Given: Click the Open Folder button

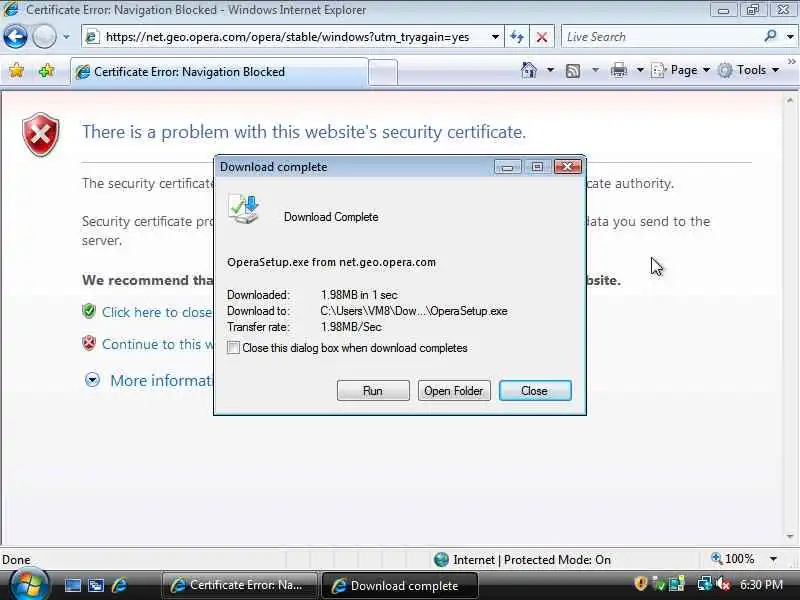Looking at the screenshot, I should click(x=454, y=391).
